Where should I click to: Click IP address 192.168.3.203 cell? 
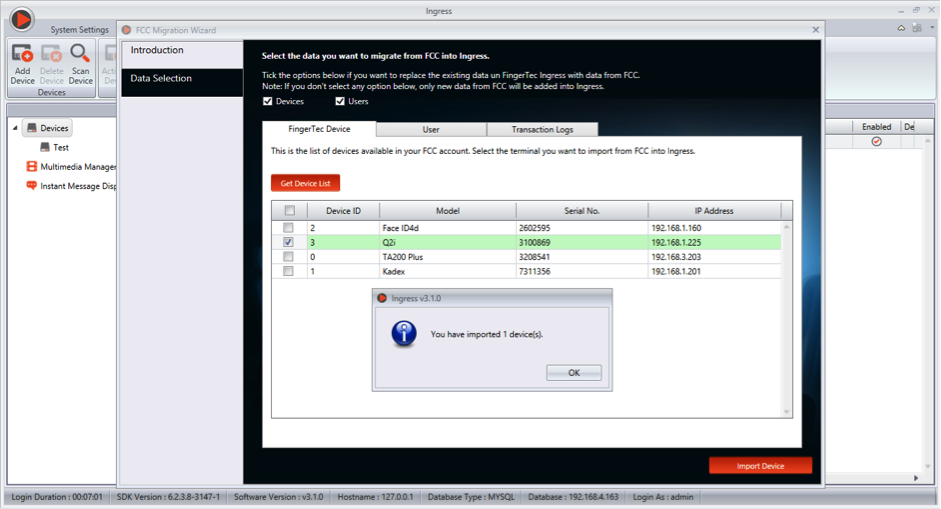(x=714, y=257)
